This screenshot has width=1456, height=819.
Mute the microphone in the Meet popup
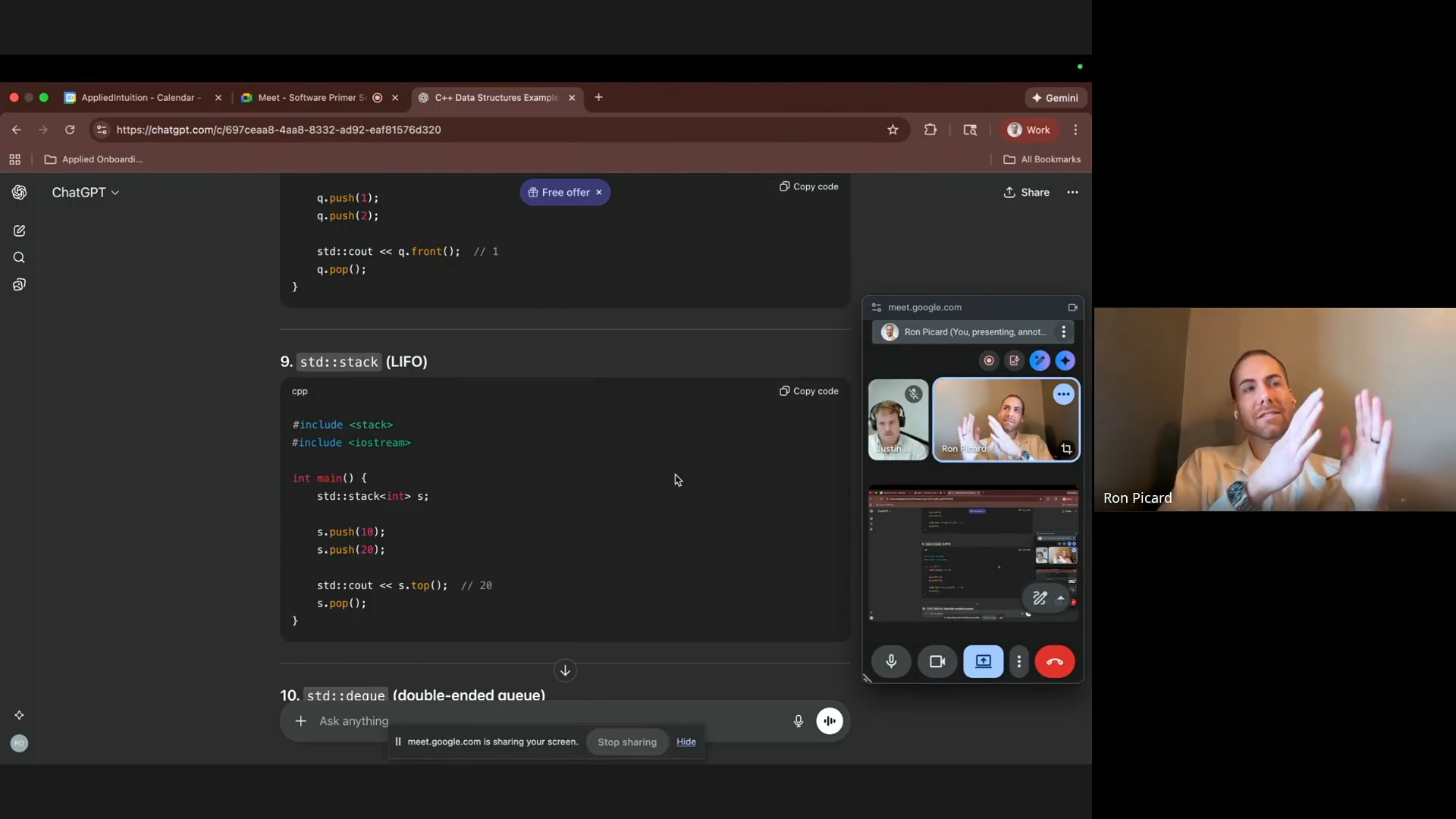coord(891,661)
